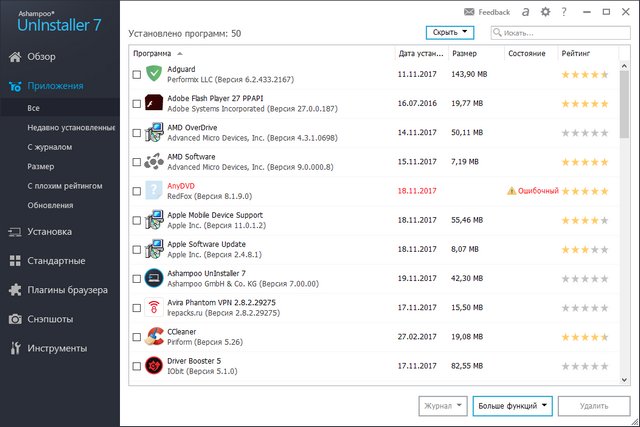640x427 pixels.
Task: Open the Feedback link
Action: 487,12
